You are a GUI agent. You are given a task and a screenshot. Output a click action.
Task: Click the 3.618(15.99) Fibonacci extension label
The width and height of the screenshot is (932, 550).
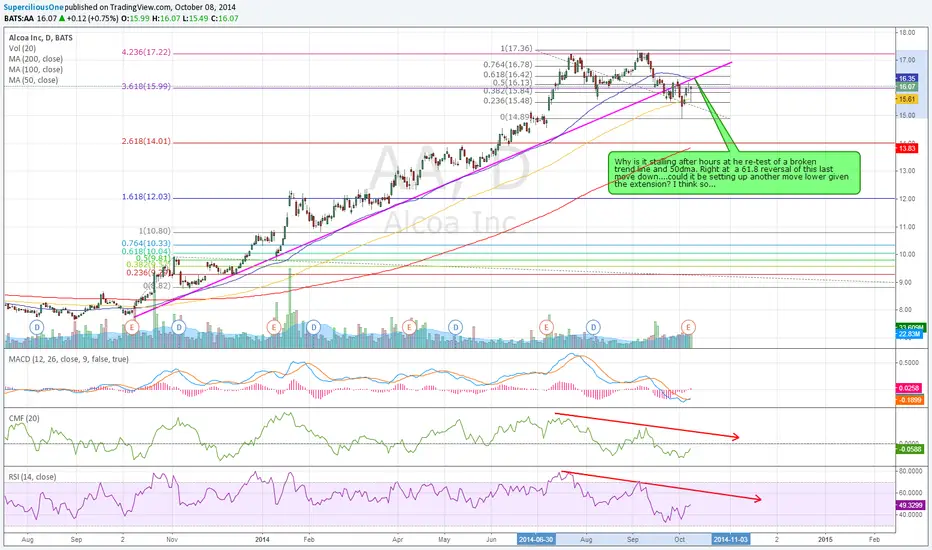coord(146,86)
